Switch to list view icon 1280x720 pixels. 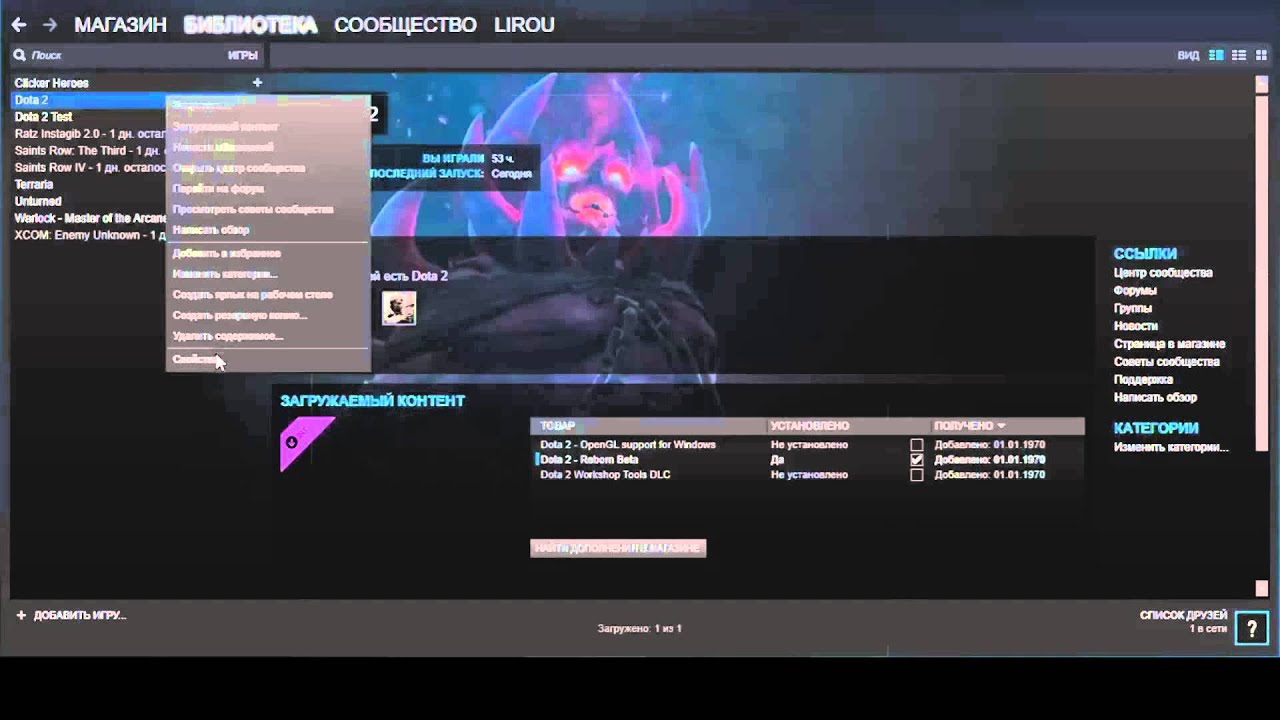[1239, 55]
